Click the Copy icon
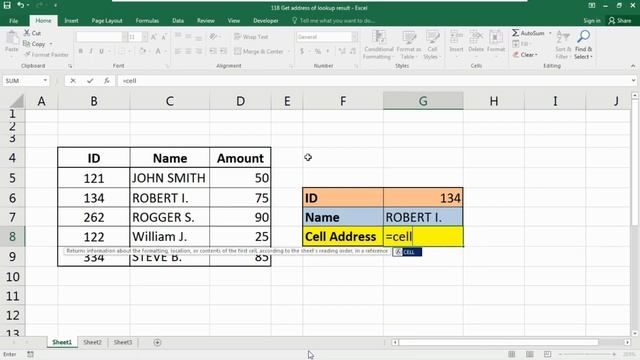This screenshot has height=360, width=640. tap(27, 44)
